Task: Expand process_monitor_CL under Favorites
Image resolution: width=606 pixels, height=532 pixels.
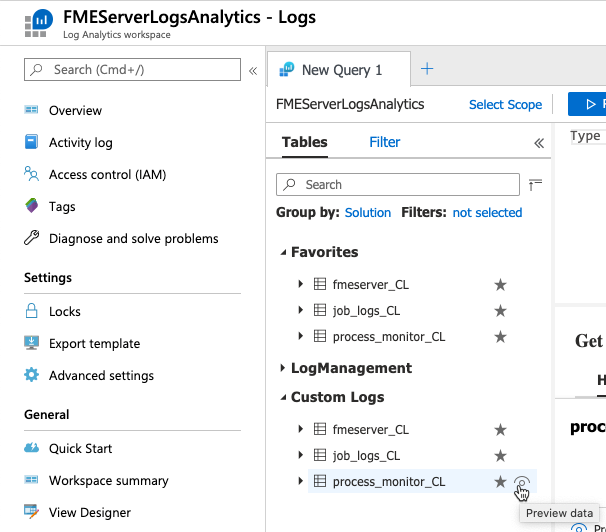Action: (x=301, y=336)
